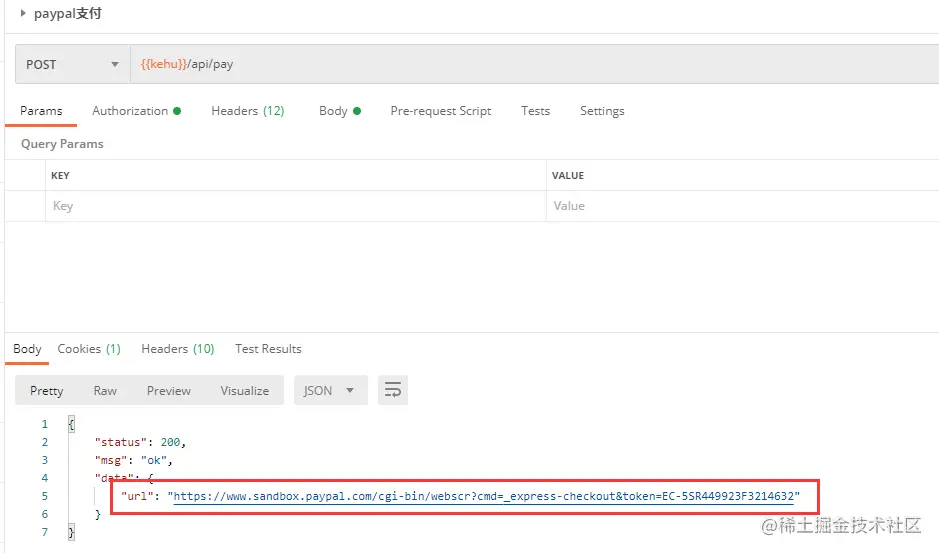Expand the paypal支付 request title arrow
Image resolution: width=939 pixels, height=553 pixels.
pos(23,13)
